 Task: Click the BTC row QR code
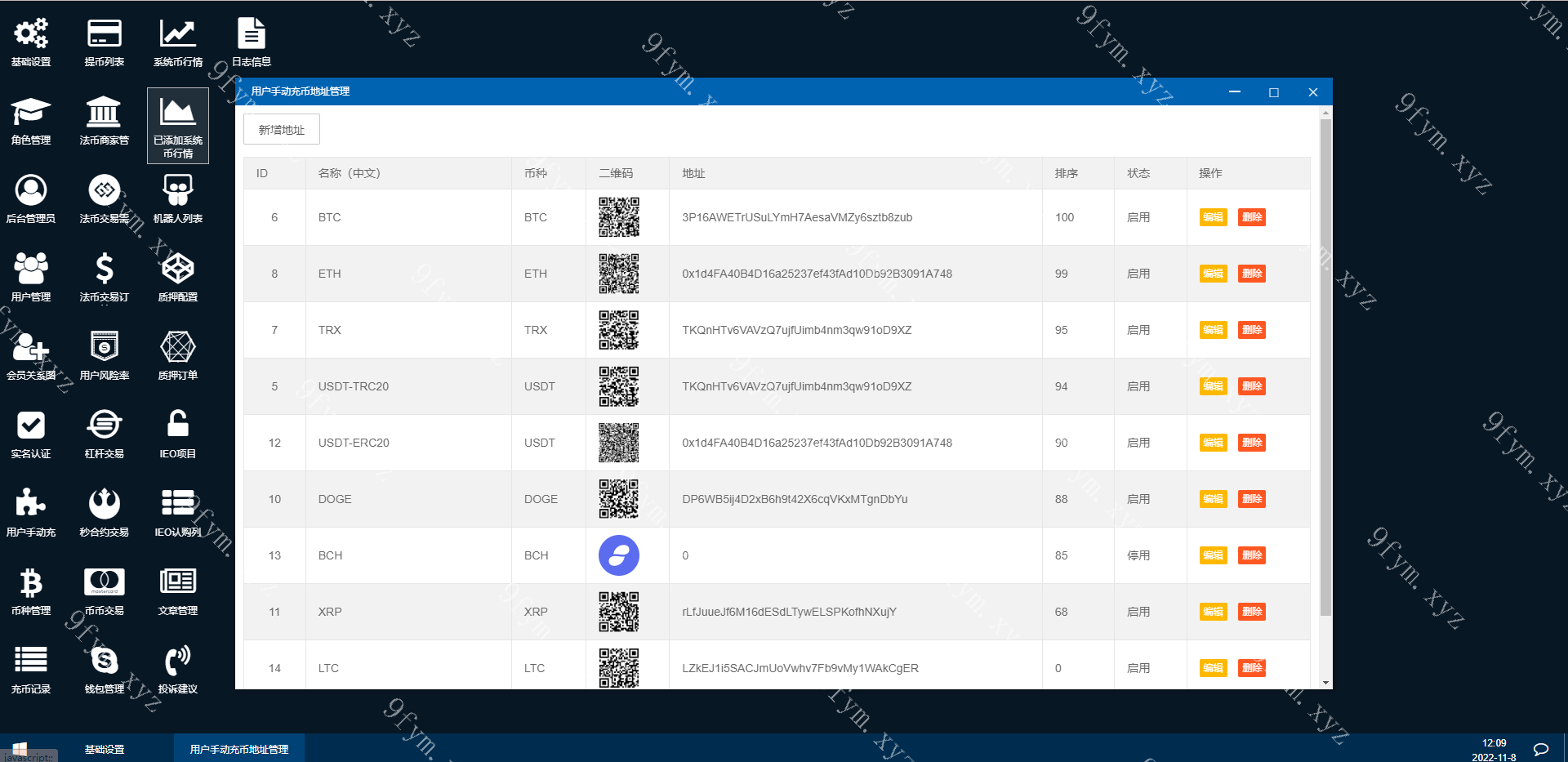point(619,217)
